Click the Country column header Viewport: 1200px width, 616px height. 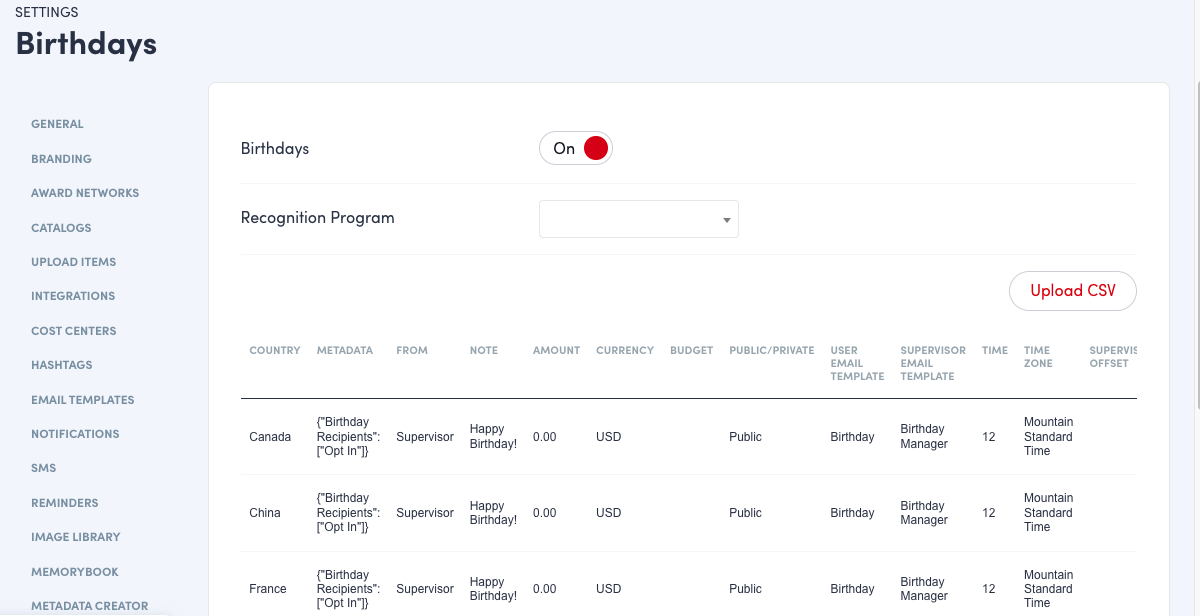(274, 351)
